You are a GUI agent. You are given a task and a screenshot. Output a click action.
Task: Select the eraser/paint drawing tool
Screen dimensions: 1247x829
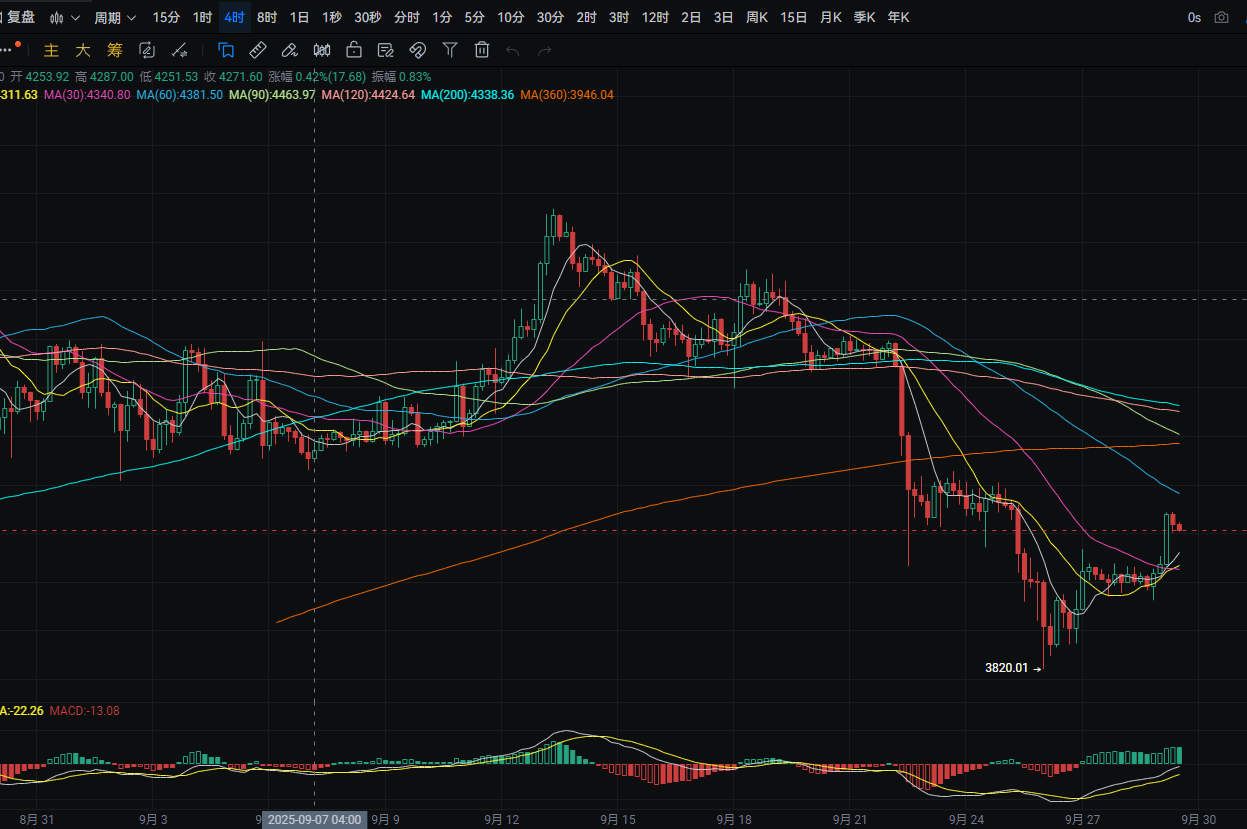[289, 50]
